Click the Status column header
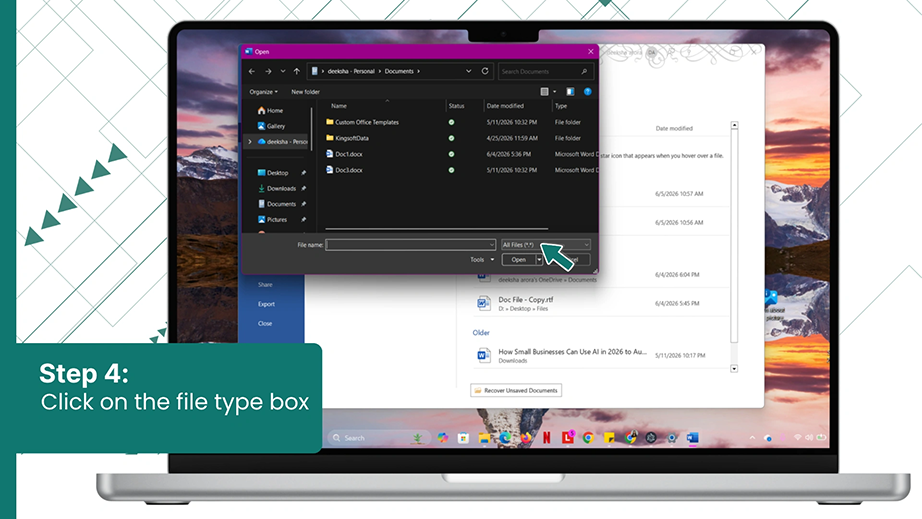The image size is (922, 519). [x=456, y=106]
